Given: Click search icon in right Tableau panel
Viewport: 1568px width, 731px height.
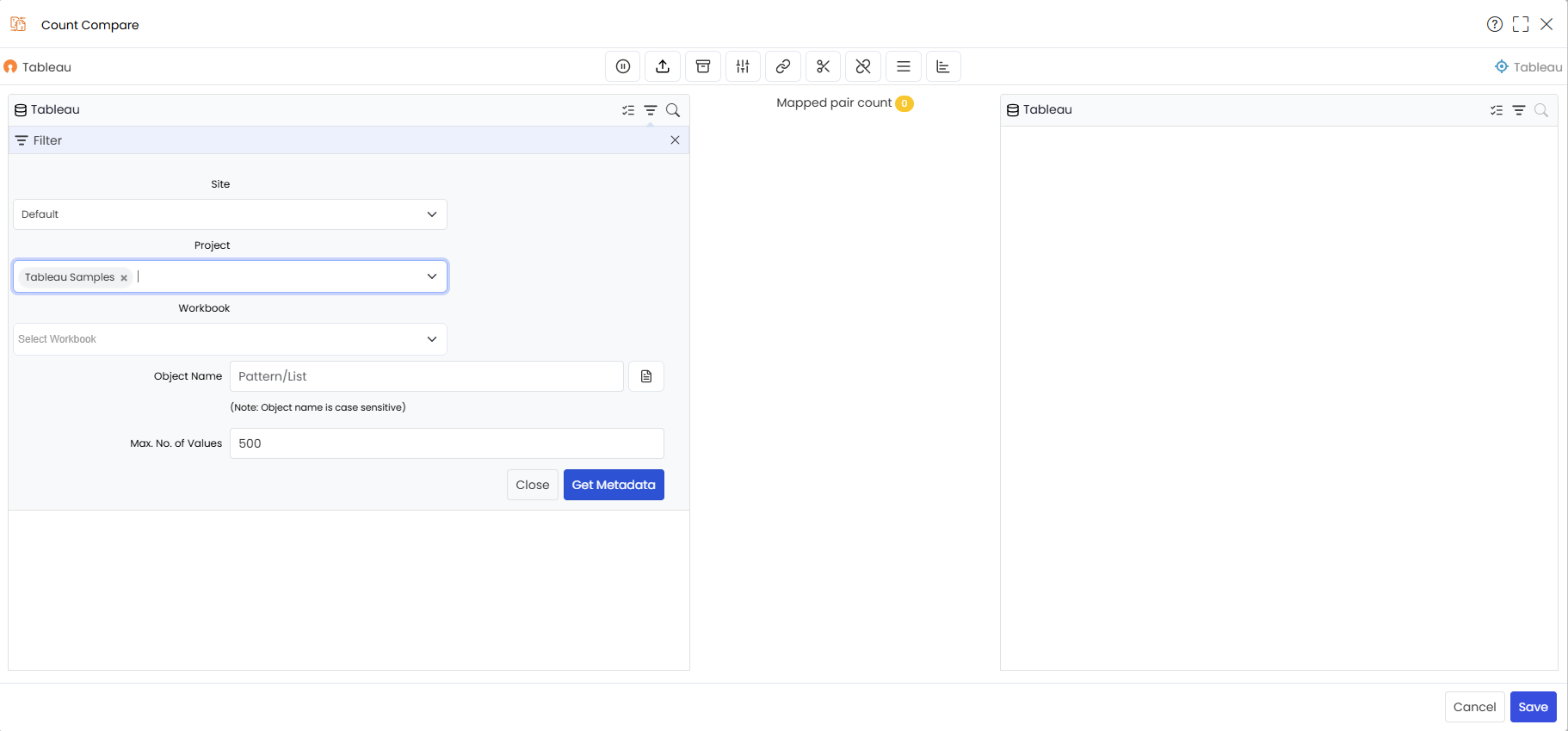Looking at the screenshot, I should [1541, 110].
